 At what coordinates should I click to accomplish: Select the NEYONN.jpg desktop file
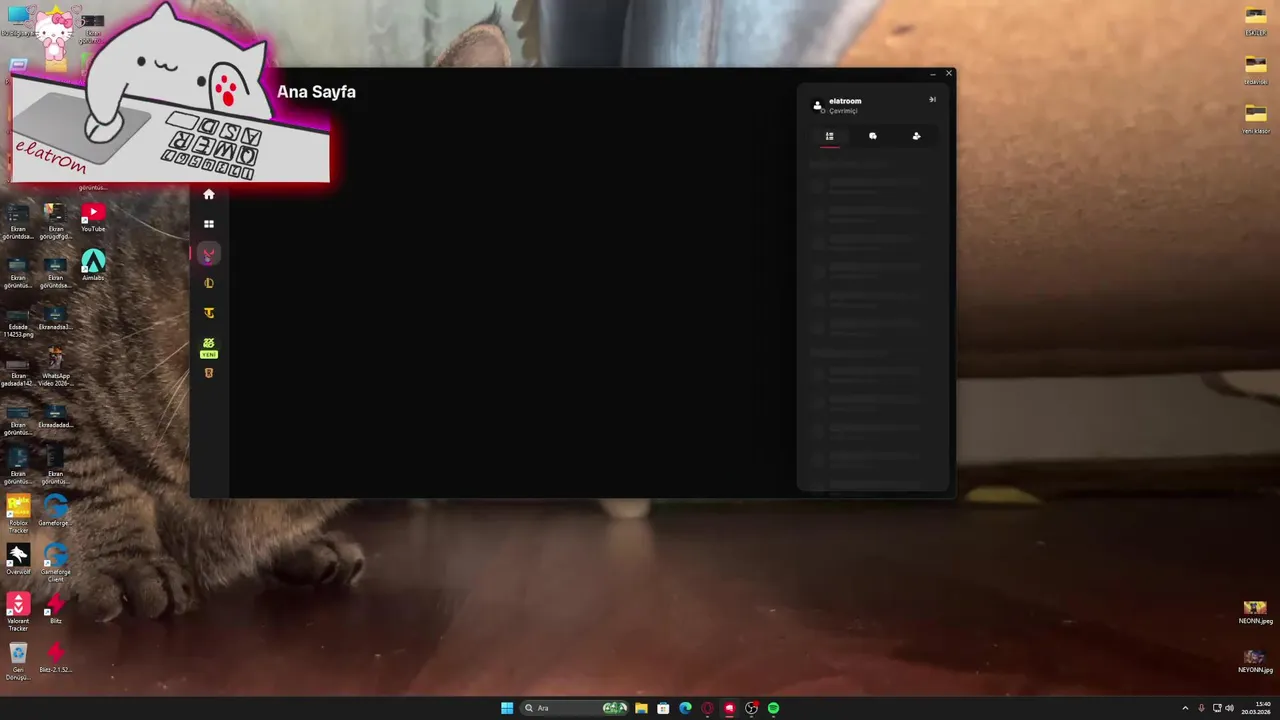pyautogui.click(x=1255, y=661)
